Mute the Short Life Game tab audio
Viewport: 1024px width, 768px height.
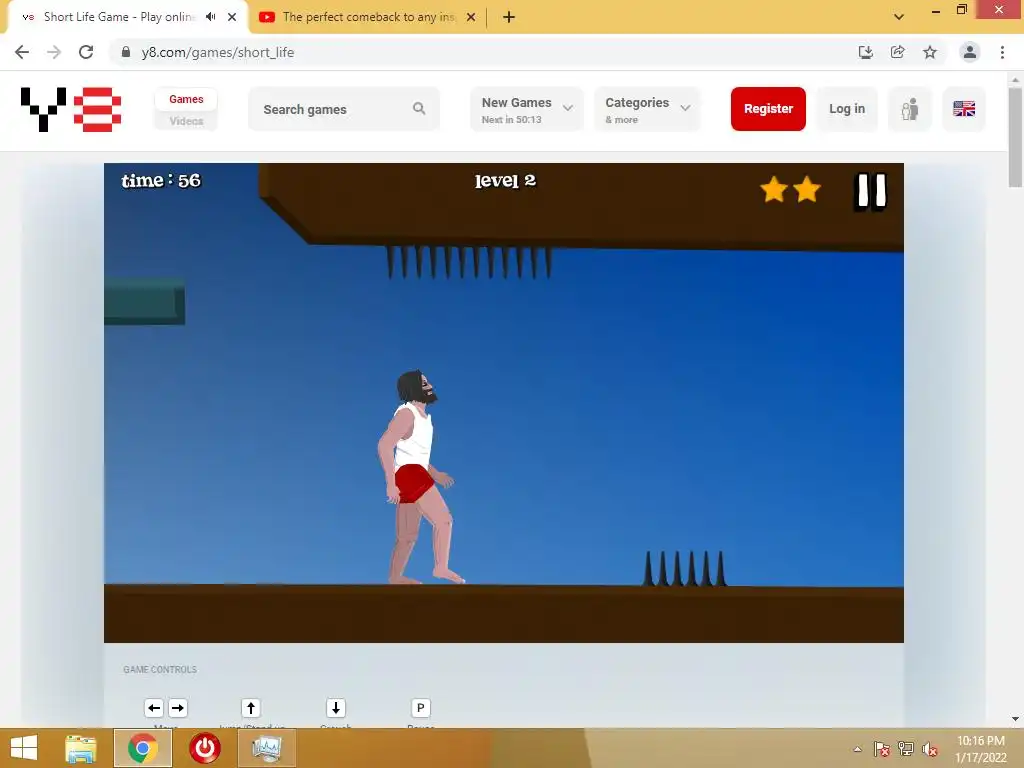[210, 17]
